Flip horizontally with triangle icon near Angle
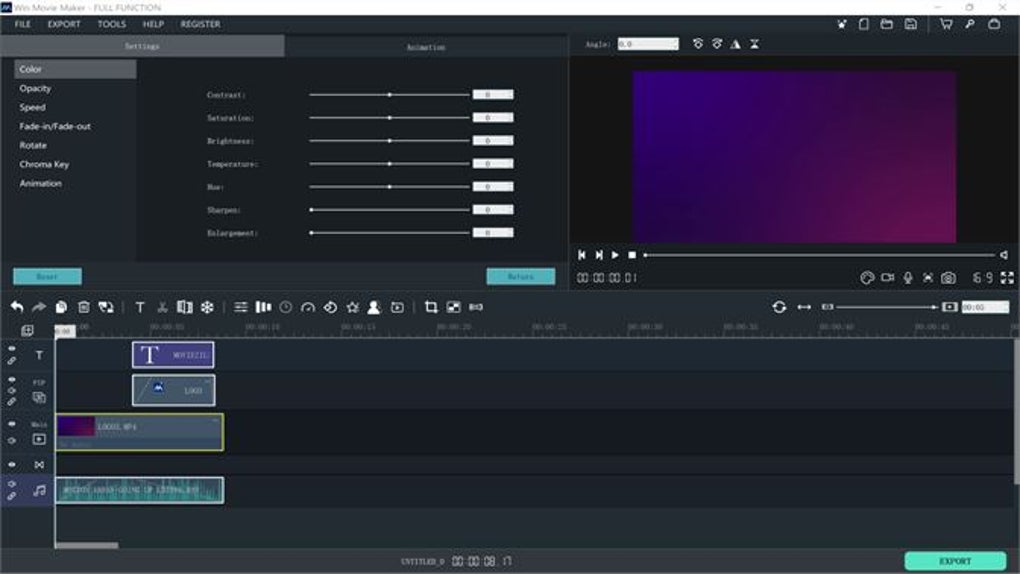Viewport: 1020px width, 574px height. tap(735, 44)
